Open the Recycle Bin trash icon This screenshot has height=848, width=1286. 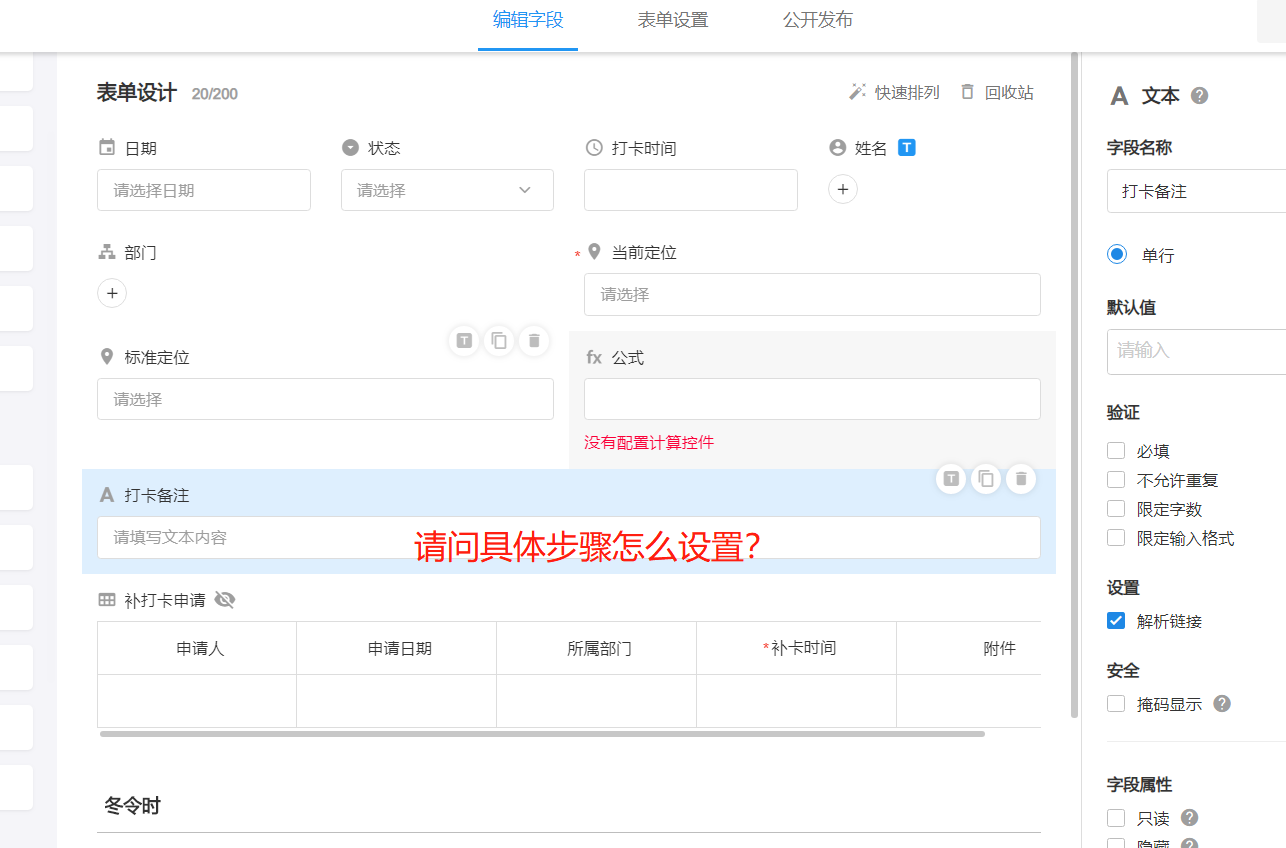(x=967, y=92)
